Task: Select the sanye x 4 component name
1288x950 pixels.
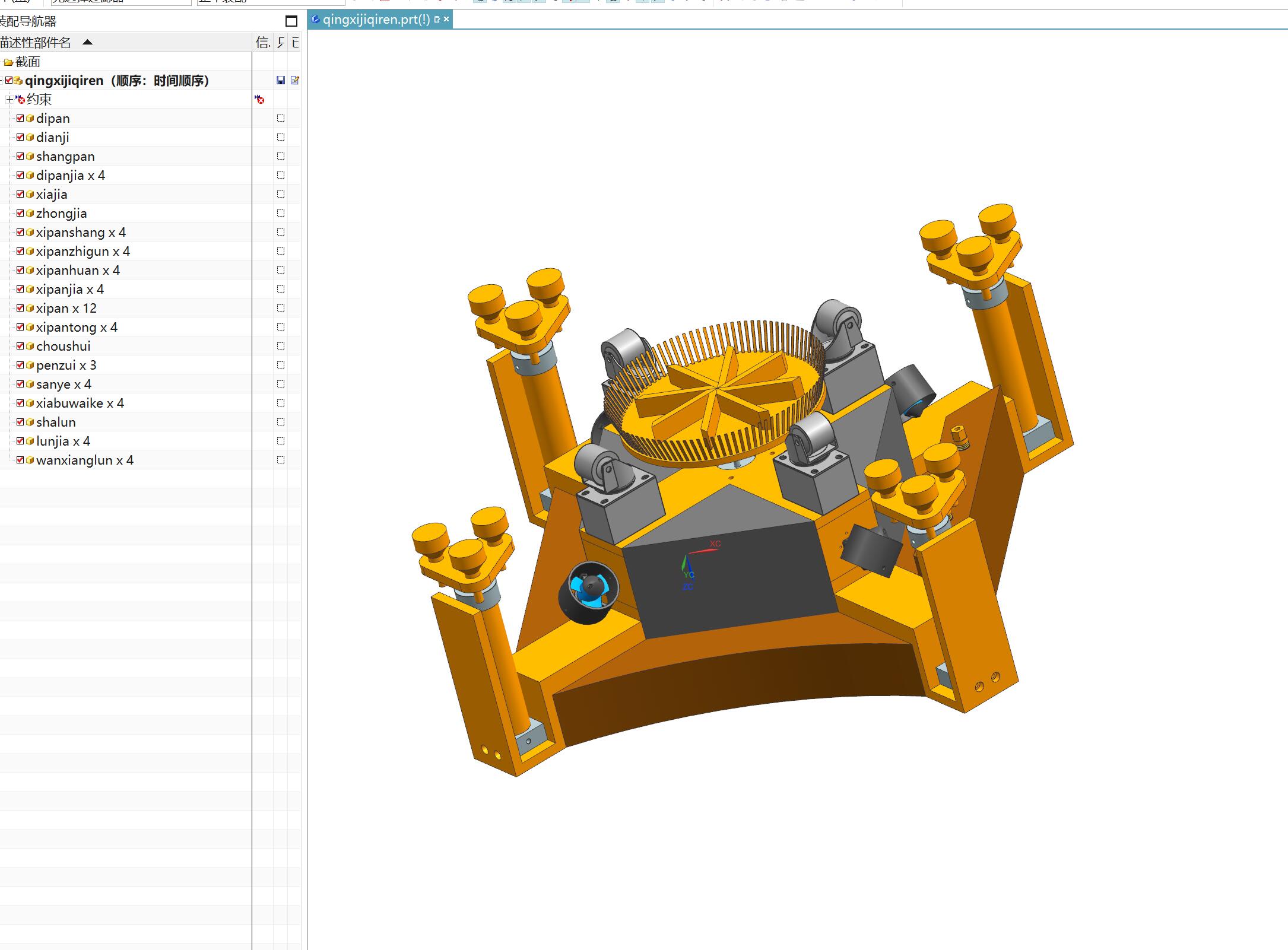Action: 64,384
